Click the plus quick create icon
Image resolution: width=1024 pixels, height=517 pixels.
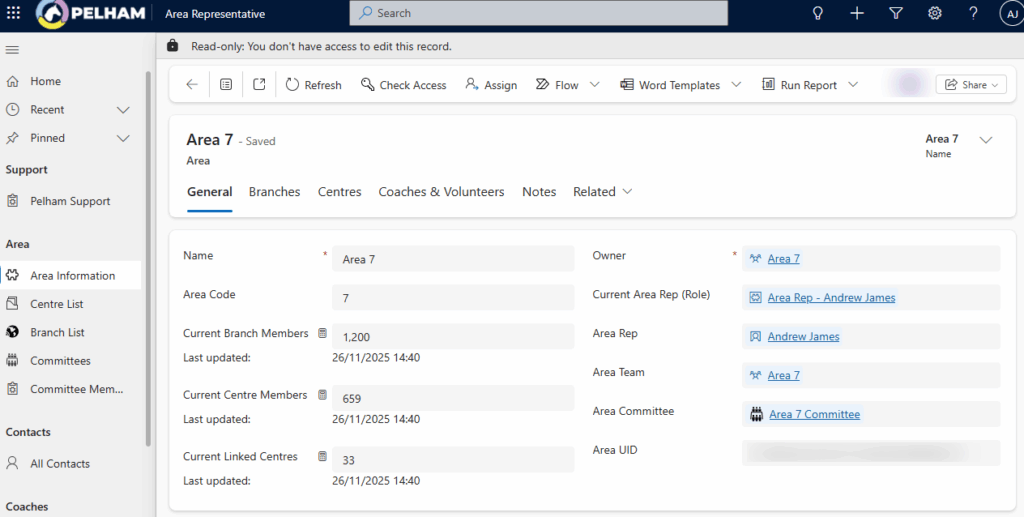pos(856,13)
